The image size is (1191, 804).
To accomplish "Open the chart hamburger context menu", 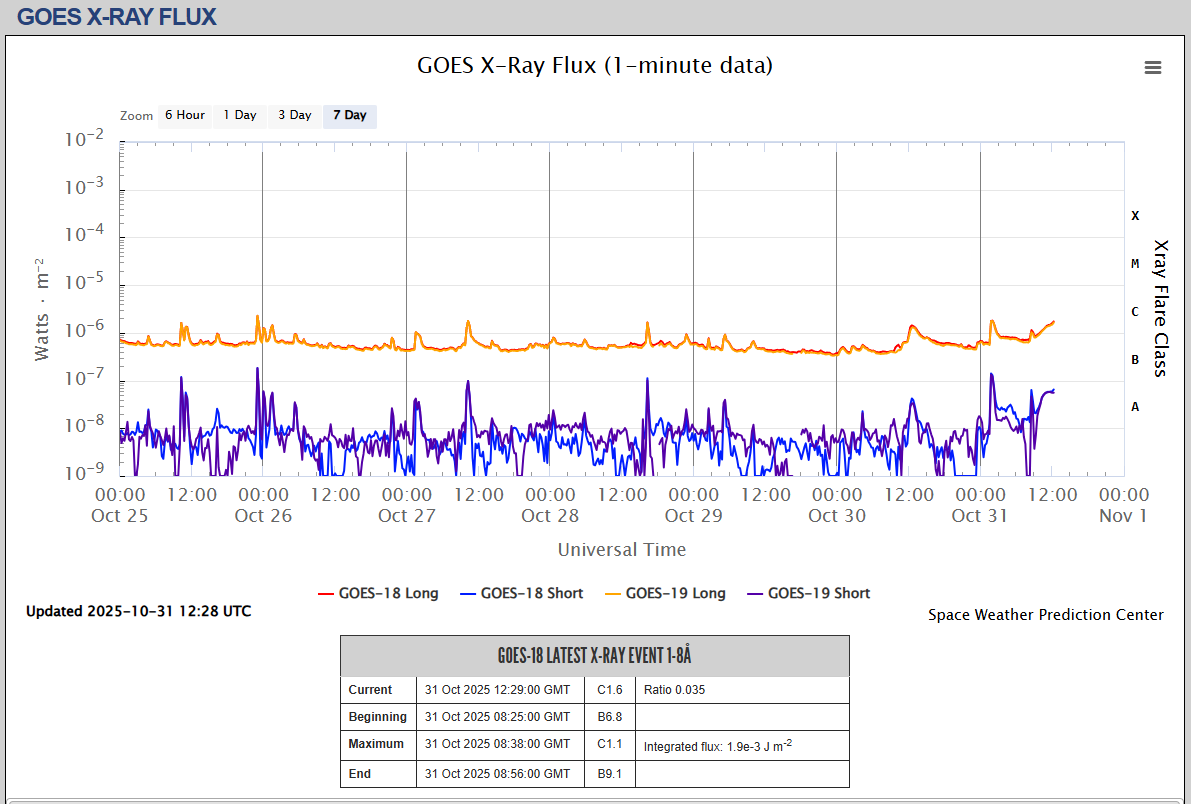I will 1152,67.
